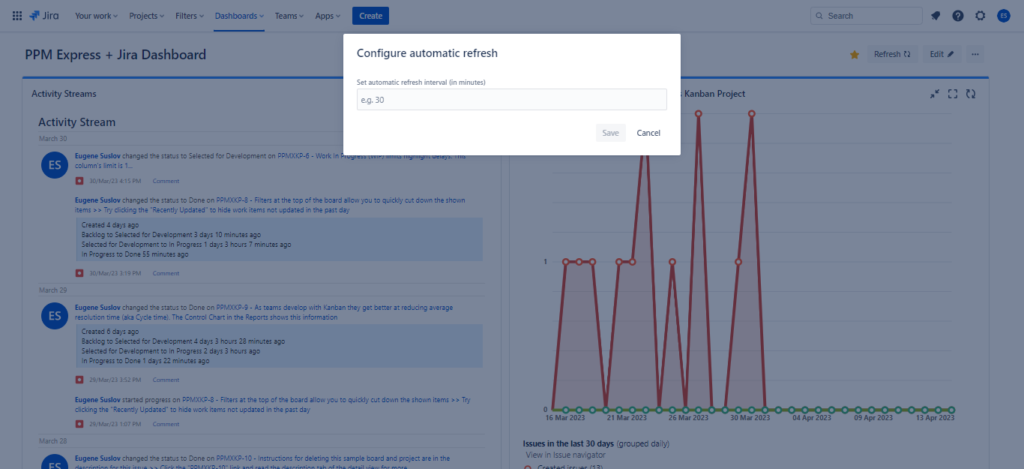The height and width of the screenshot is (469, 1024).
Task: Click the star favorite icon for dashboard
Action: point(854,55)
